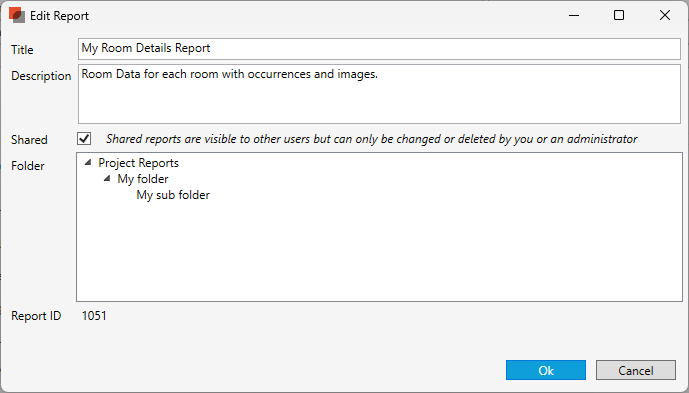Click the Edit Report title bar text

[59, 16]
